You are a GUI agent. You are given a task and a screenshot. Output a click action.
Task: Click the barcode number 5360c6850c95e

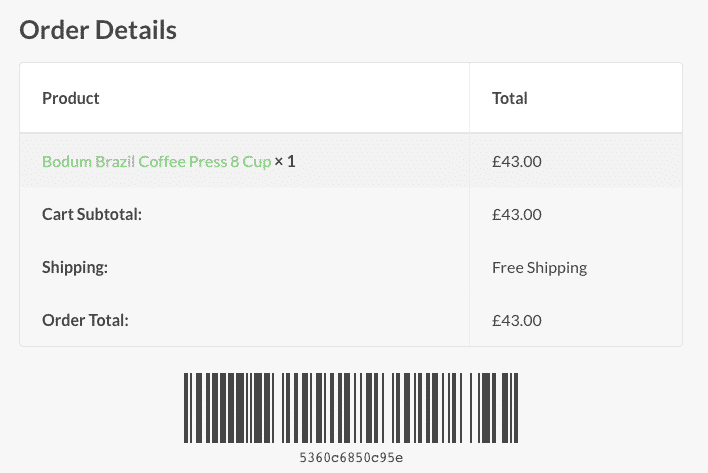coord(351,458)
